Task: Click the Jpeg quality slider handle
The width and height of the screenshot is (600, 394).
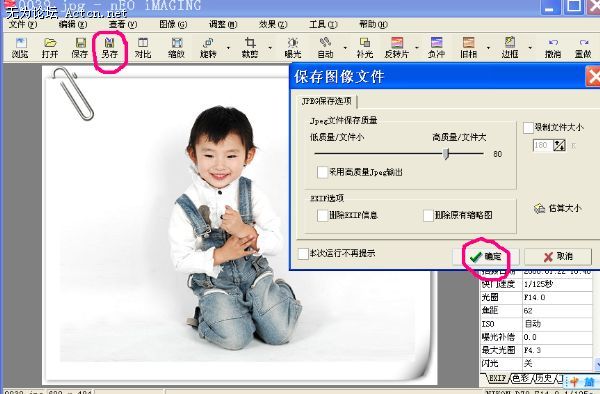Action: click(x=446, y=154)
